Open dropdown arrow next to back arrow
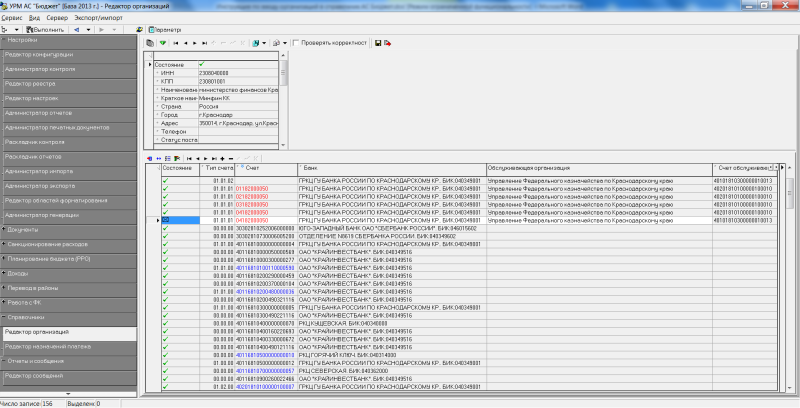800x408 pixels. (88, 30)
